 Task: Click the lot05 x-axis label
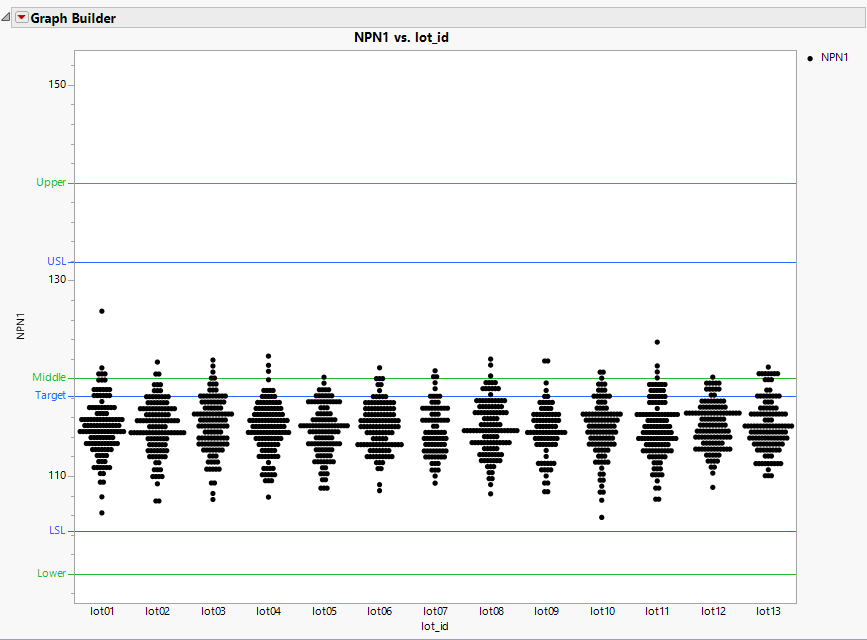pyautogui.click(x=324, y=611)
